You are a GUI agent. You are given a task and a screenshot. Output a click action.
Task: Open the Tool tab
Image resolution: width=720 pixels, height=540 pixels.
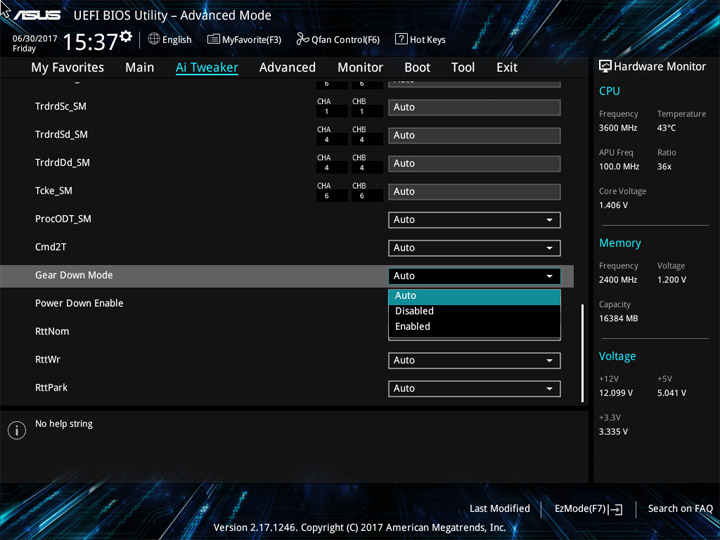[463, 68]
